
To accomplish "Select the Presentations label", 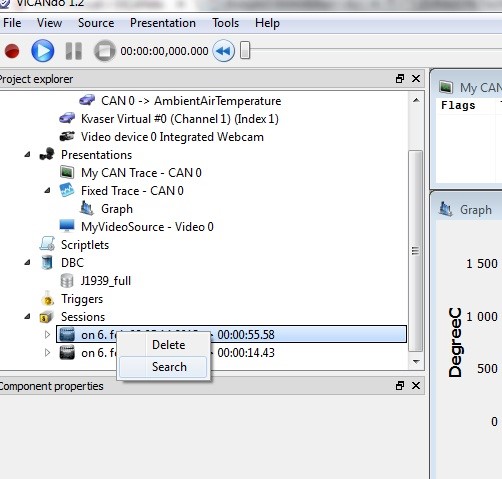I will pyautogui.click(x=97, y=155).
